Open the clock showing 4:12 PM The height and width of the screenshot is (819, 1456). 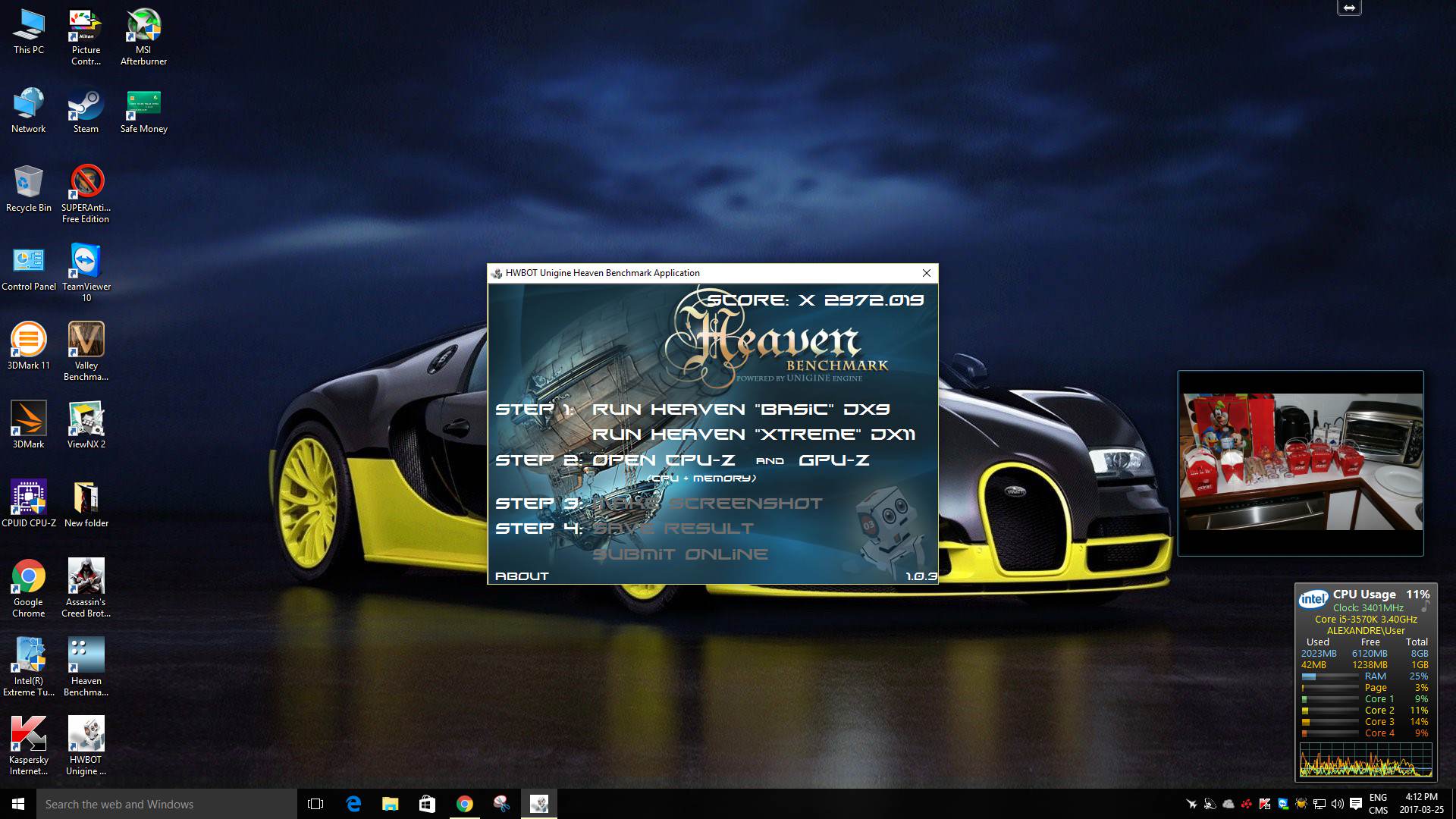tap(1422, 804)
